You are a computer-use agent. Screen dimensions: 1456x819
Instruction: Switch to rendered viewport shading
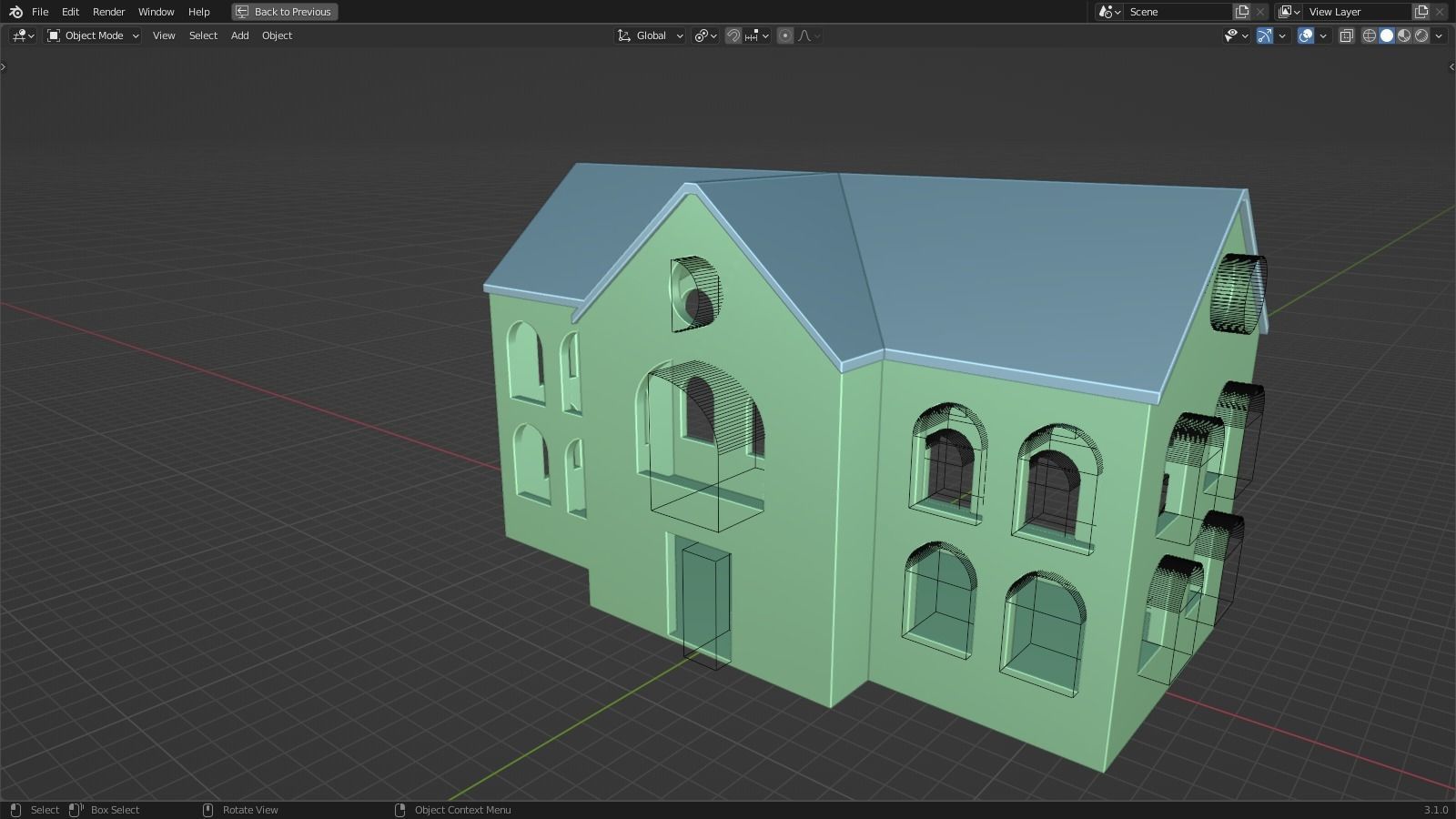click(x=1421, y=35)
